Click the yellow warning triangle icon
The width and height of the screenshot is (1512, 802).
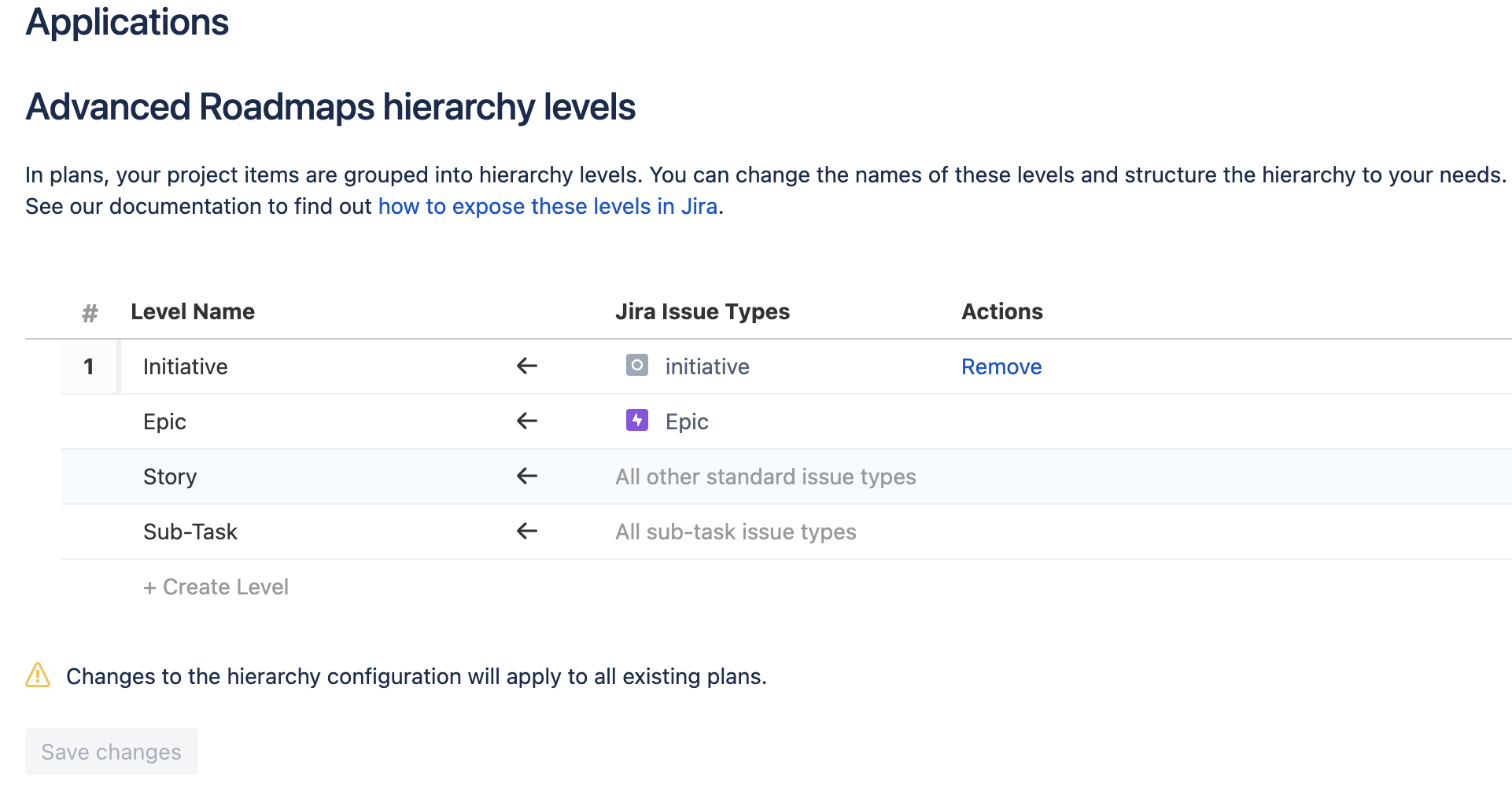pyautogui.click(x=38, y=675)
